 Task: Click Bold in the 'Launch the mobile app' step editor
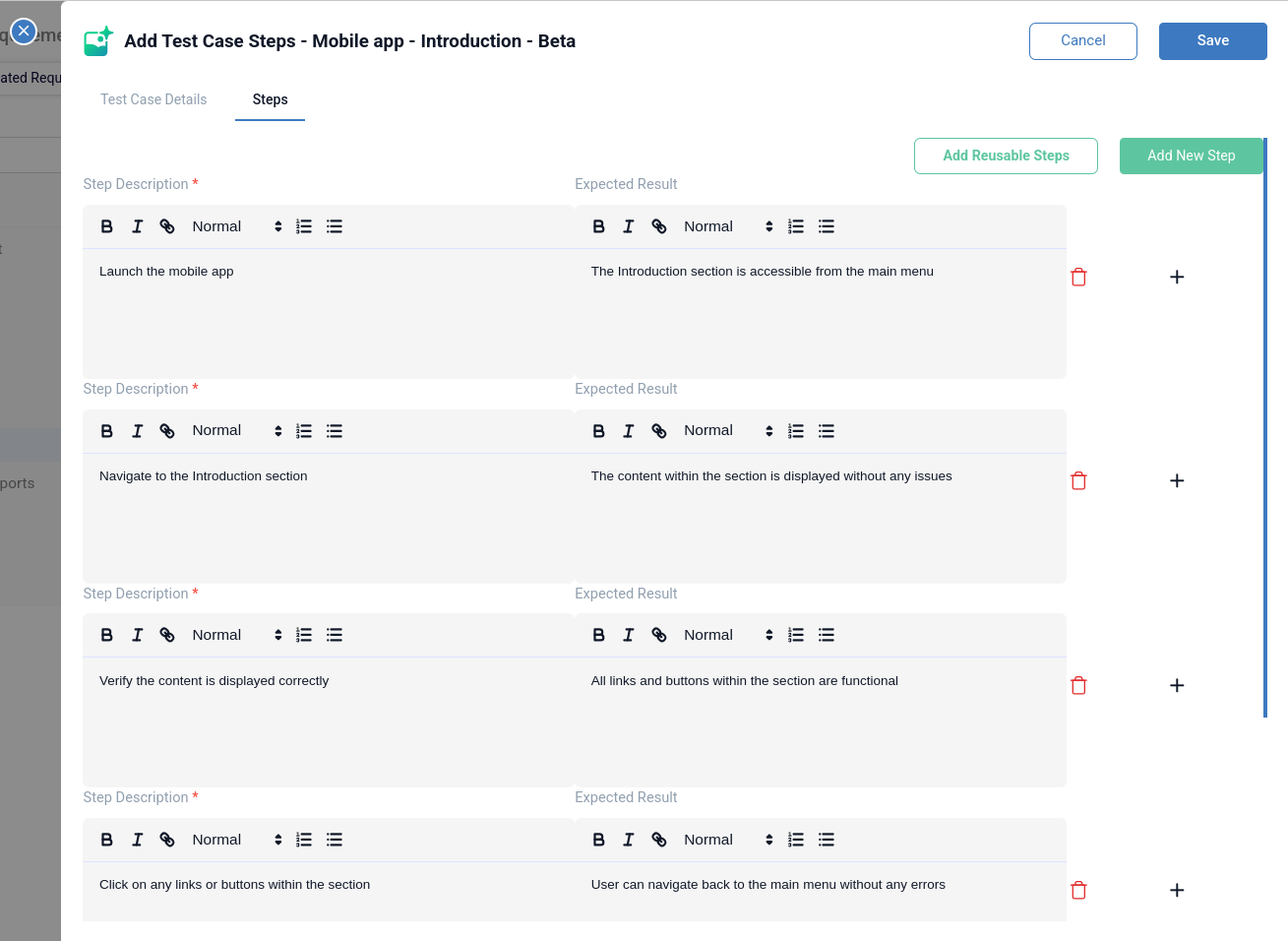(x=107, y=226)
